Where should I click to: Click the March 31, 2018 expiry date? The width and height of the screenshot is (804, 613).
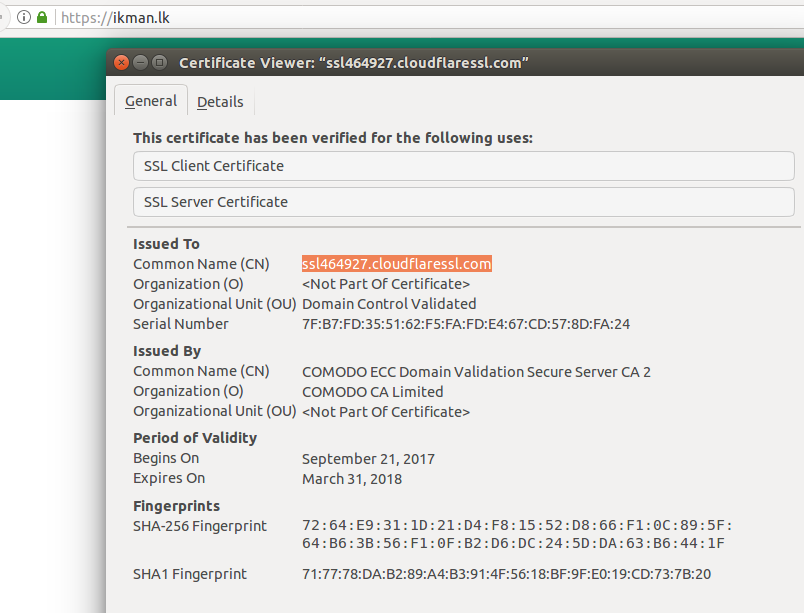click(352, 479)
